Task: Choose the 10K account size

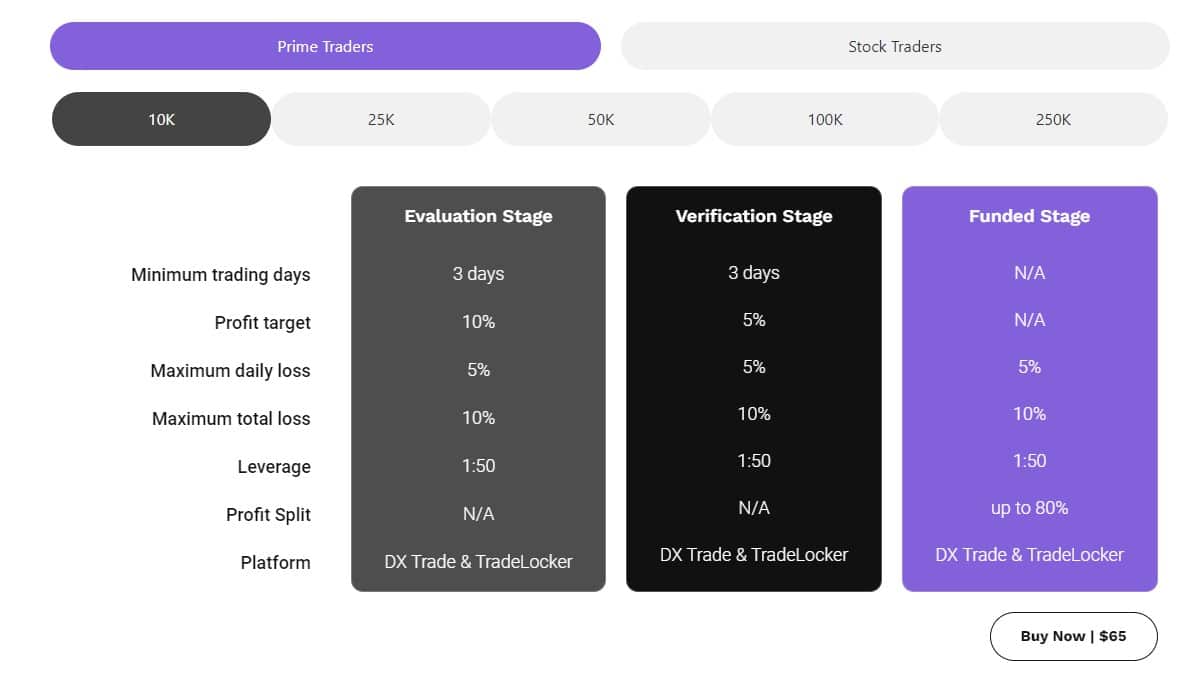Action: [161, 119]
